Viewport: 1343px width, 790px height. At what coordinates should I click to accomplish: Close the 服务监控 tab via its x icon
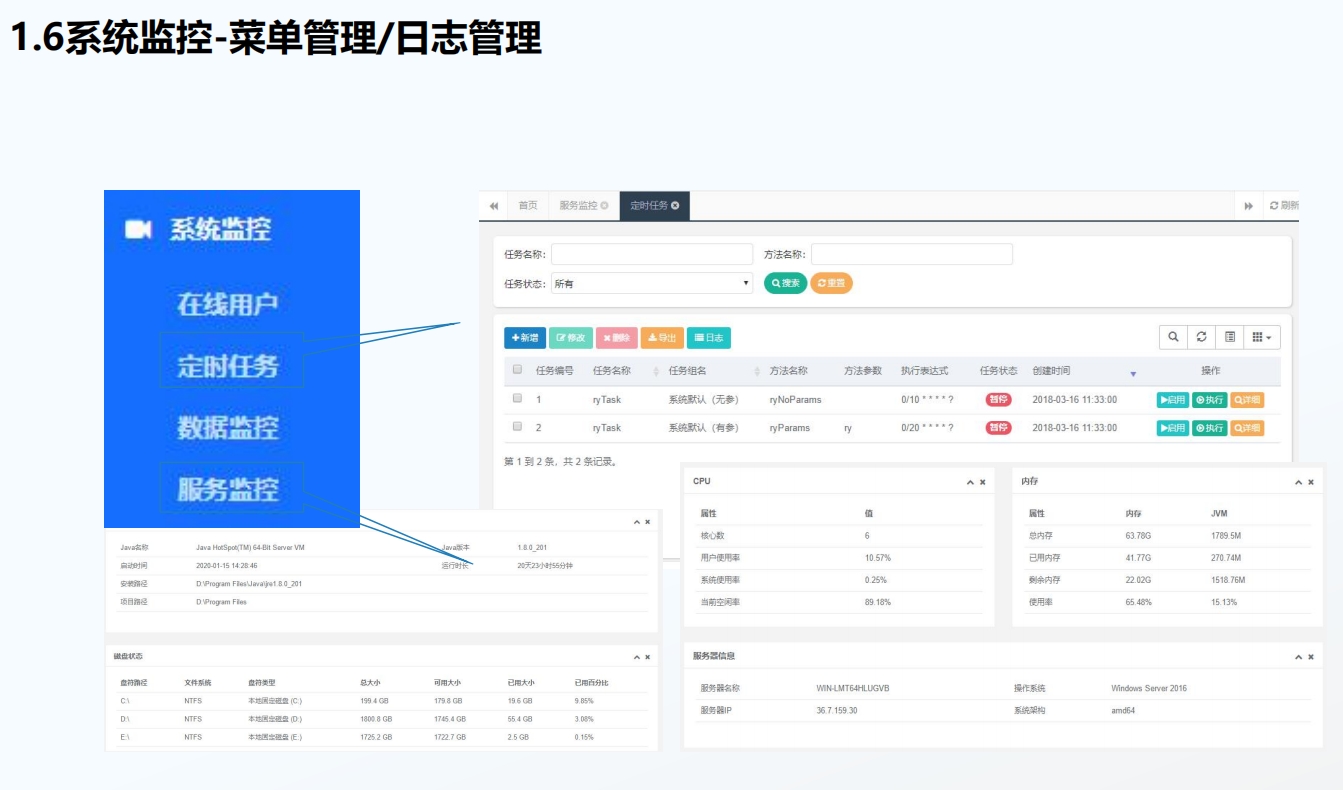click(604, 206)
